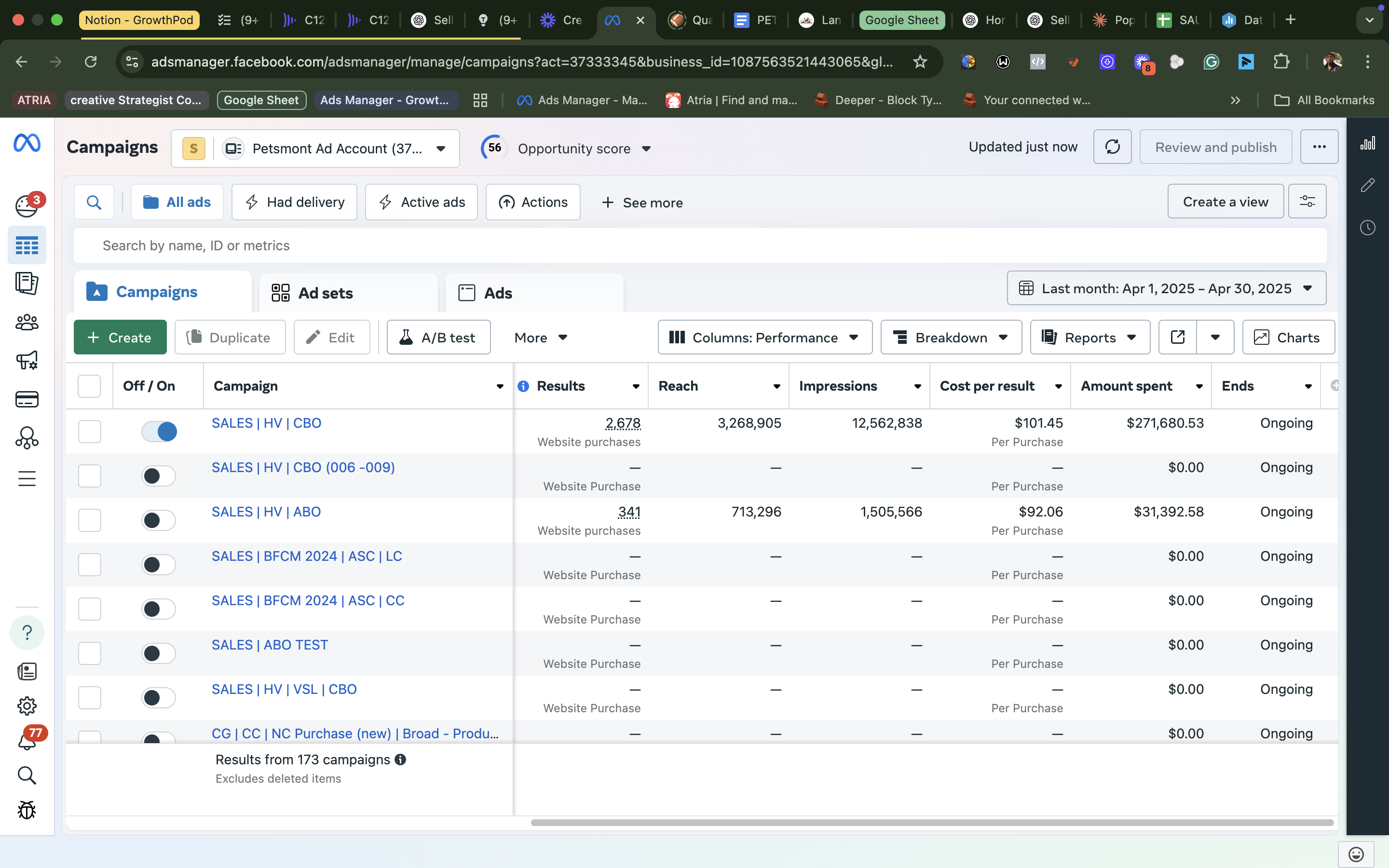Open the Events Manager sidebar icon

tap(27, 438)
